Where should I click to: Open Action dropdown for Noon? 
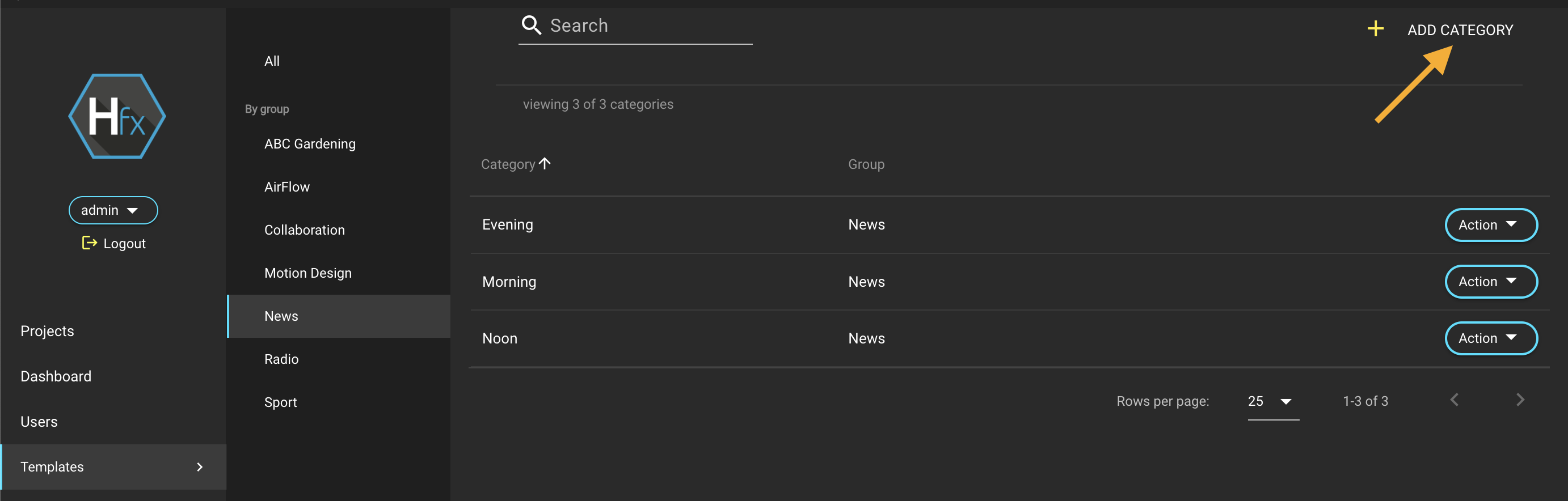[x=1490, y=338]
